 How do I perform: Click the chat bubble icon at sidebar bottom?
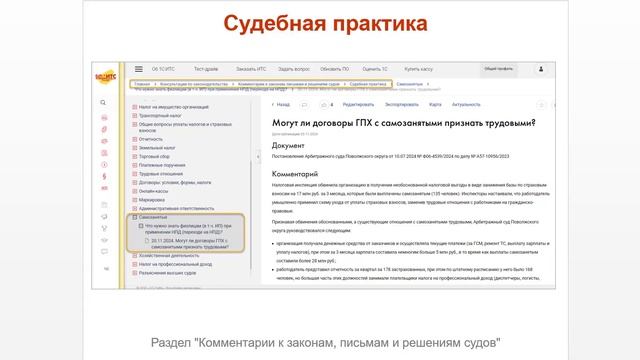pyautogui.click(x=104, y=251)
